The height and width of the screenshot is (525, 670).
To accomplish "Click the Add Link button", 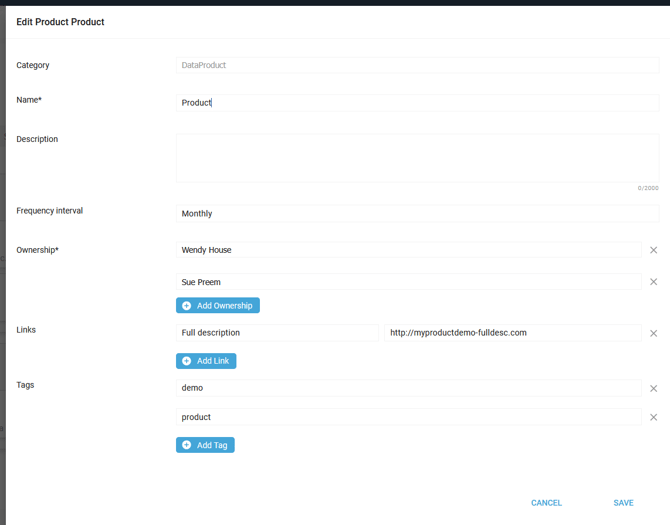I will tap(206, 361).
